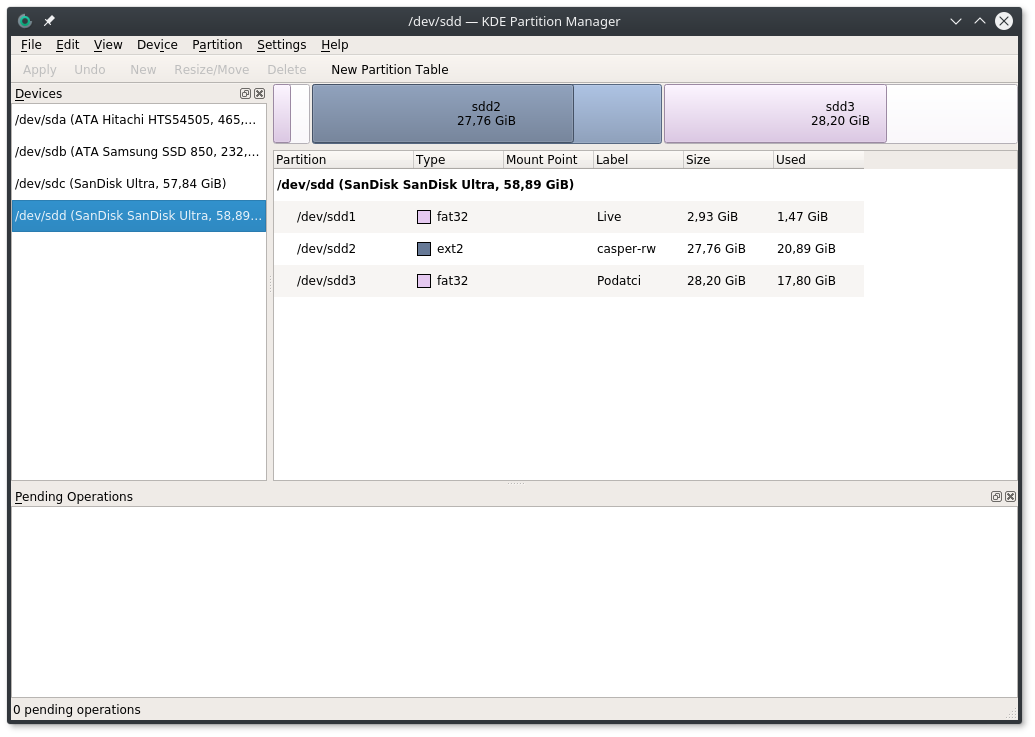Image resolution: width=1035 pixels, height=737 pixels.
Task: Click the New Partition Table button
Action: (389, 70)
